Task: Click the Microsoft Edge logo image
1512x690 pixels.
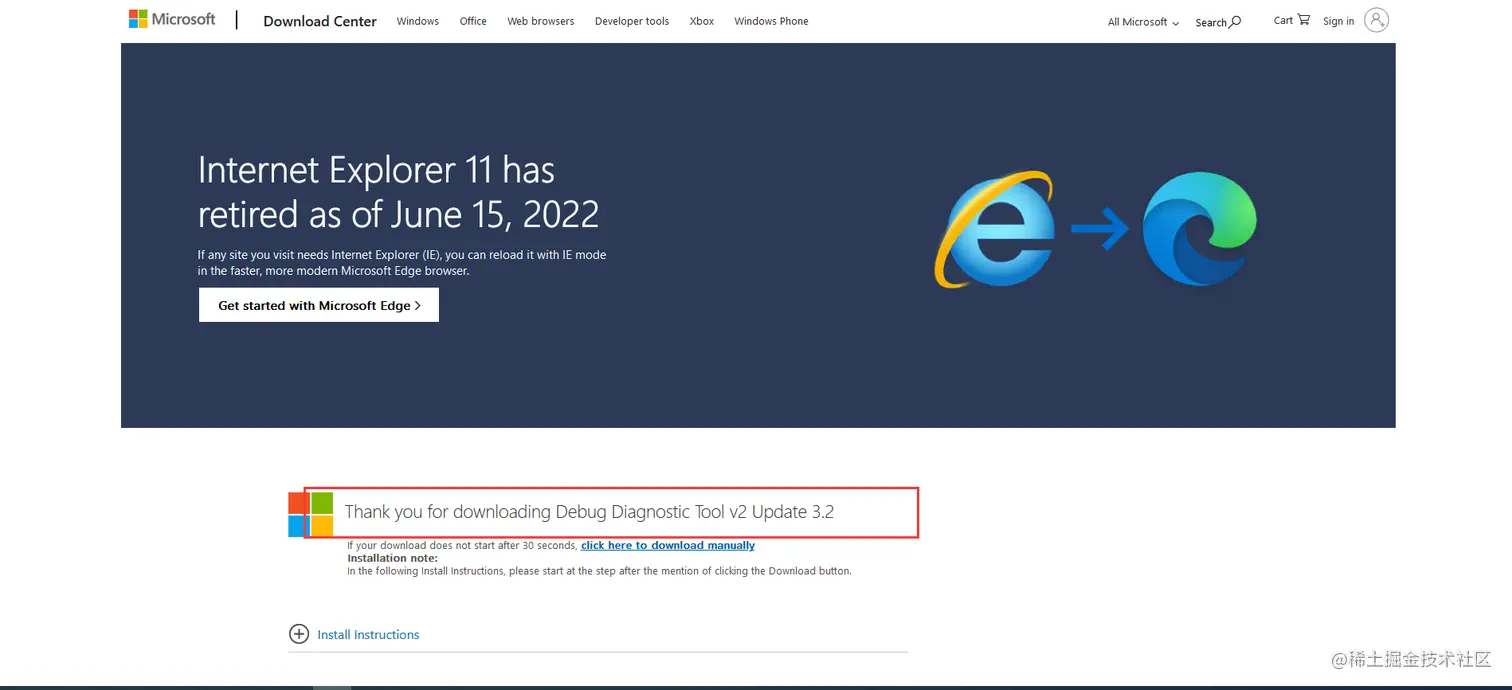Action: point(1200,229)
